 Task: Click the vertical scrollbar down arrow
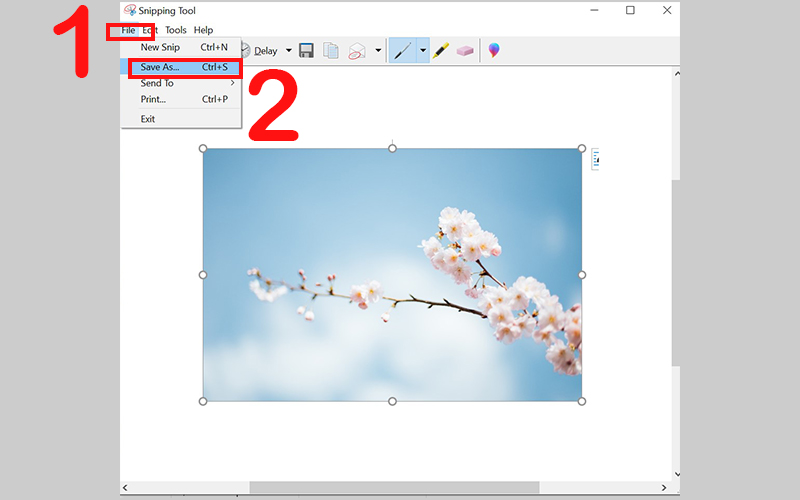(677, 474)
